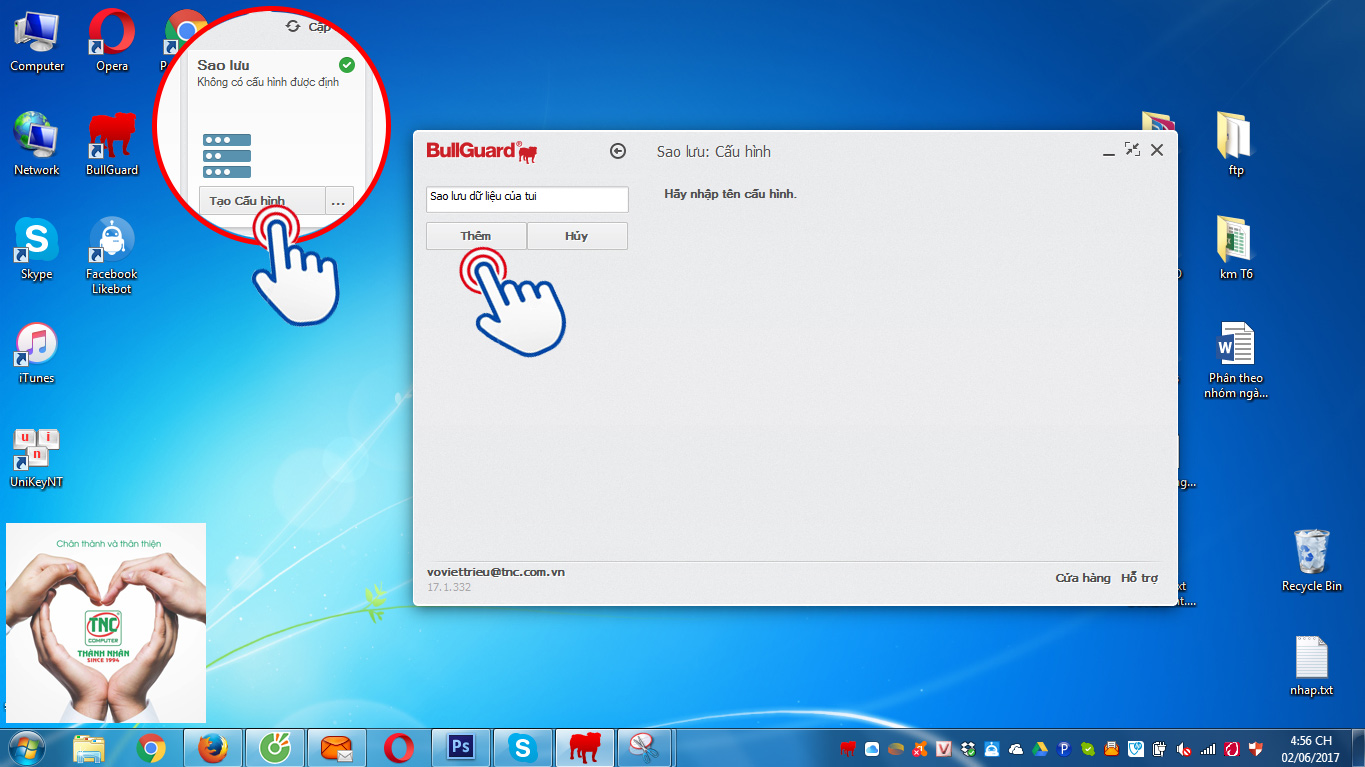
Task: Open the Snipping Tool on the taskbar
Action: point(646,748)
